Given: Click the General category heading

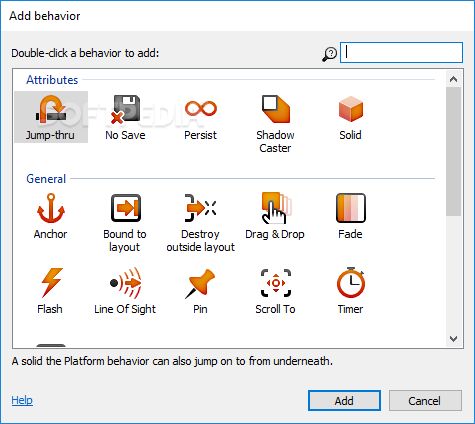Looking at the screenshot, I should click(46, 179).
